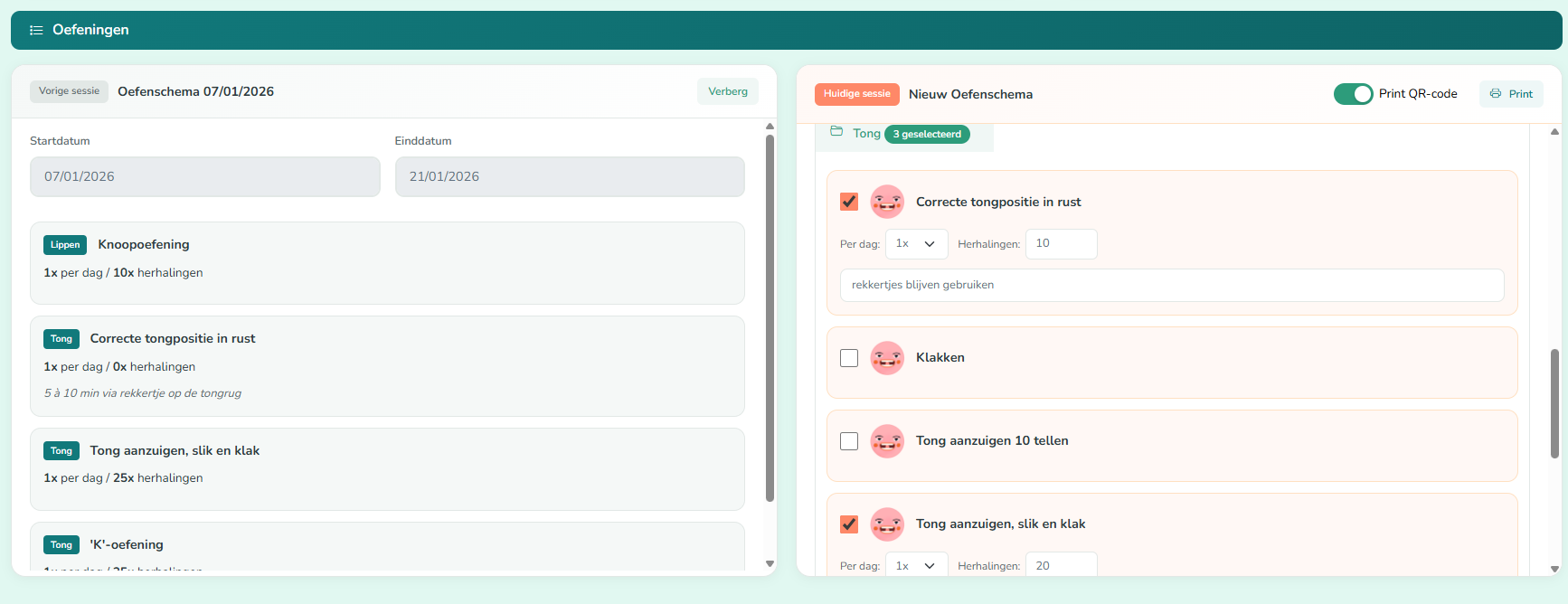This screenshot has height=604, width=1568.
Task: Click the scroll-down arrow of left panel
Action: [x=770, y=563]
